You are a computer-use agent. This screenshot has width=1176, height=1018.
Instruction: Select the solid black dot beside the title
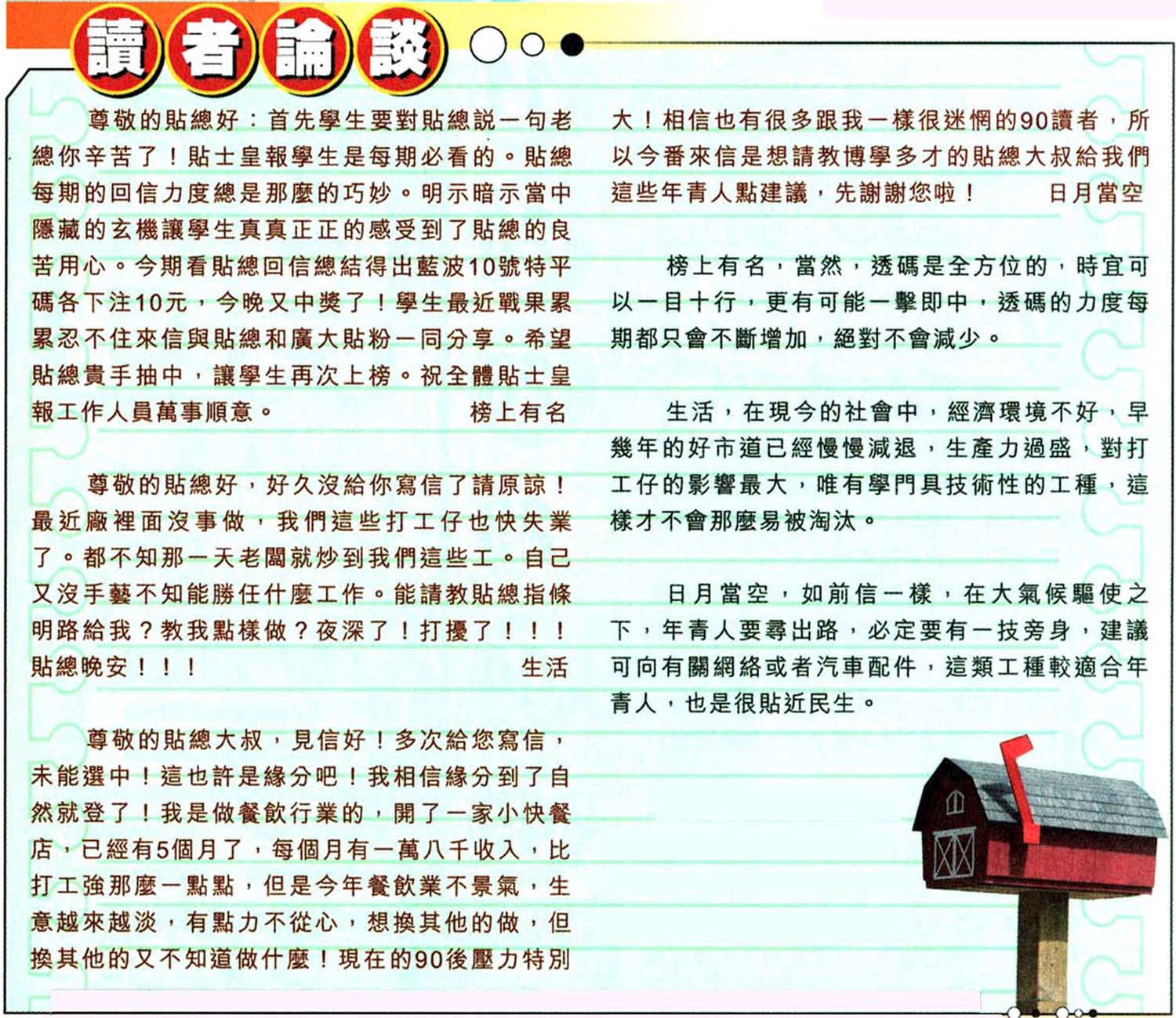click(572, 45)
